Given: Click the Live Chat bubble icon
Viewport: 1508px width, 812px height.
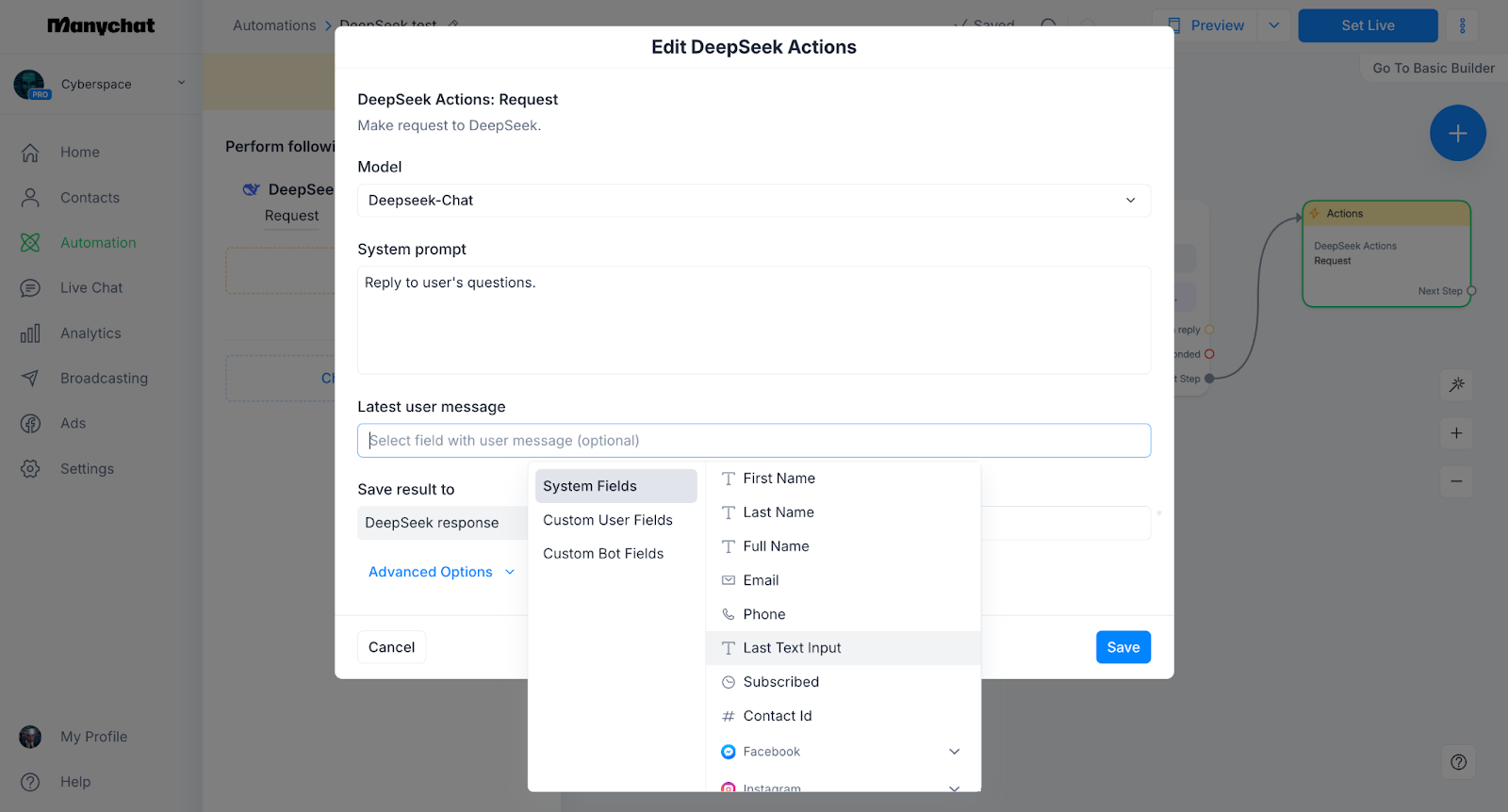Looking at the screenshot, I should (x=30, y=288).
